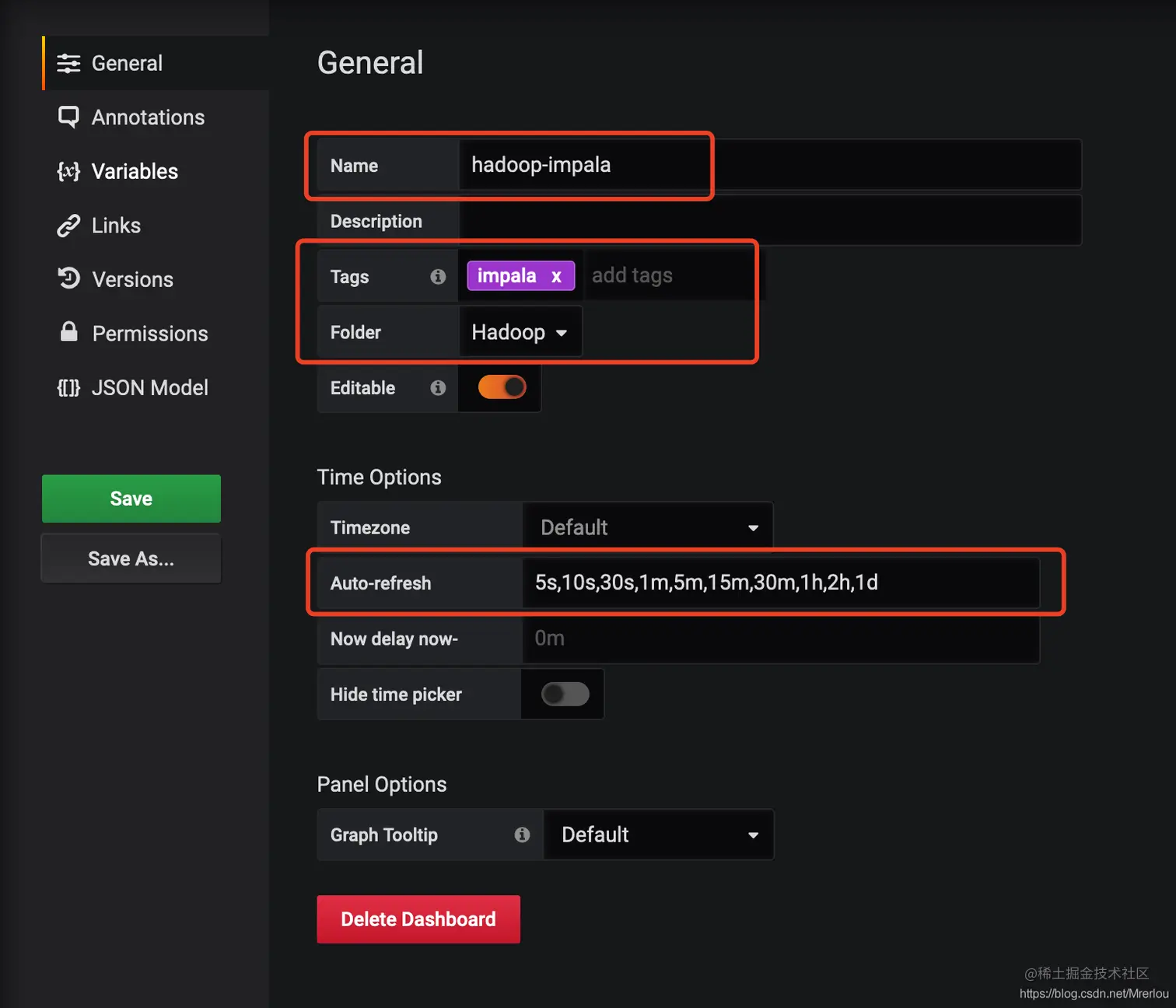Click the Variables braces icon
The width and height of the screenshot is (1176, 1008).
68,171
